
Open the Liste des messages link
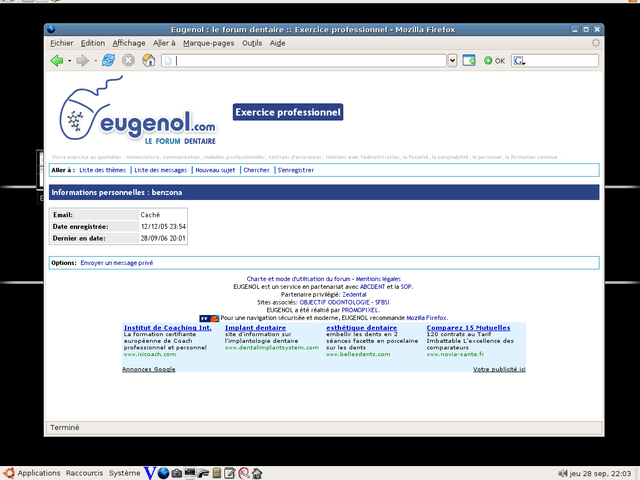point(160,170)
